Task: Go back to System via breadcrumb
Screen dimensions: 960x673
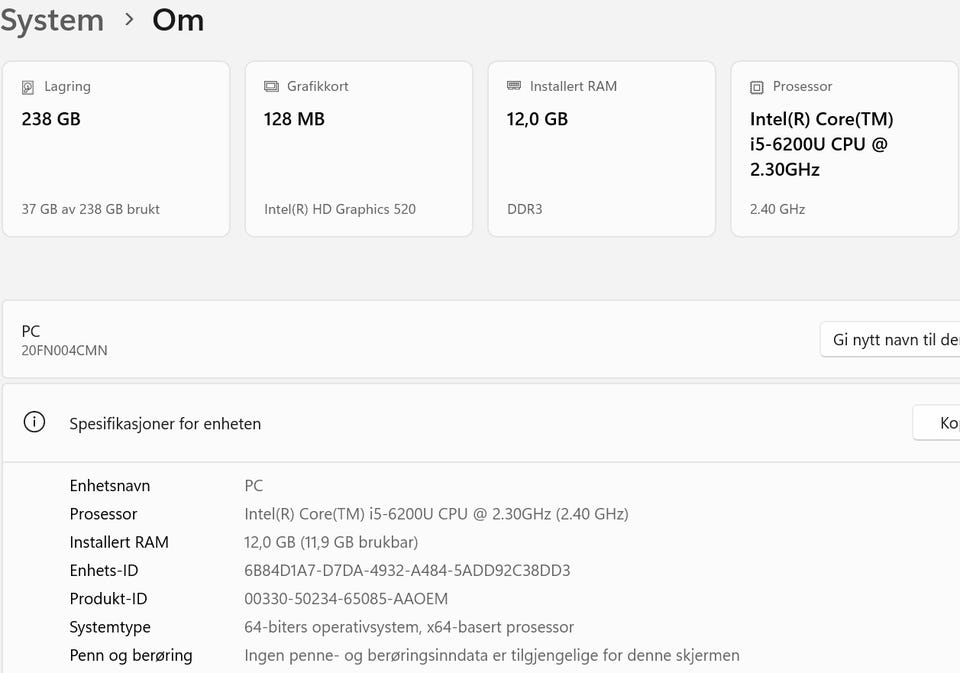Action: click(51, 20)
